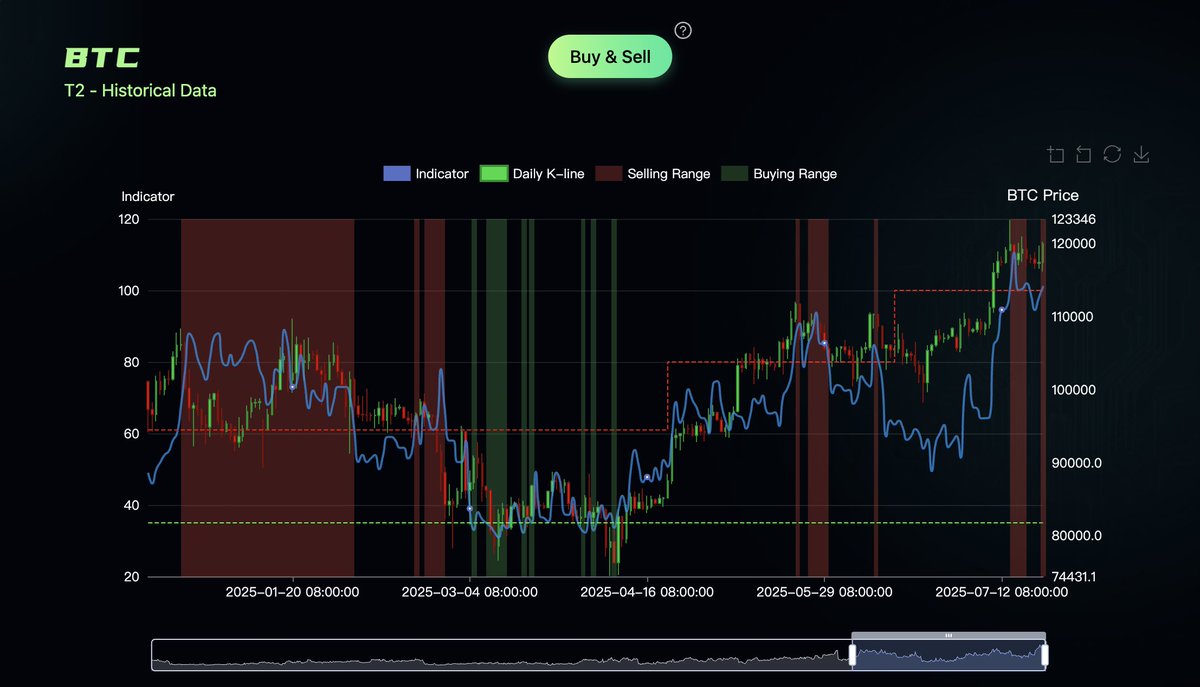This screenshot has height=687, width=1200.
Task: Grab the left handle of zoom slider
Action: [853, 655]
